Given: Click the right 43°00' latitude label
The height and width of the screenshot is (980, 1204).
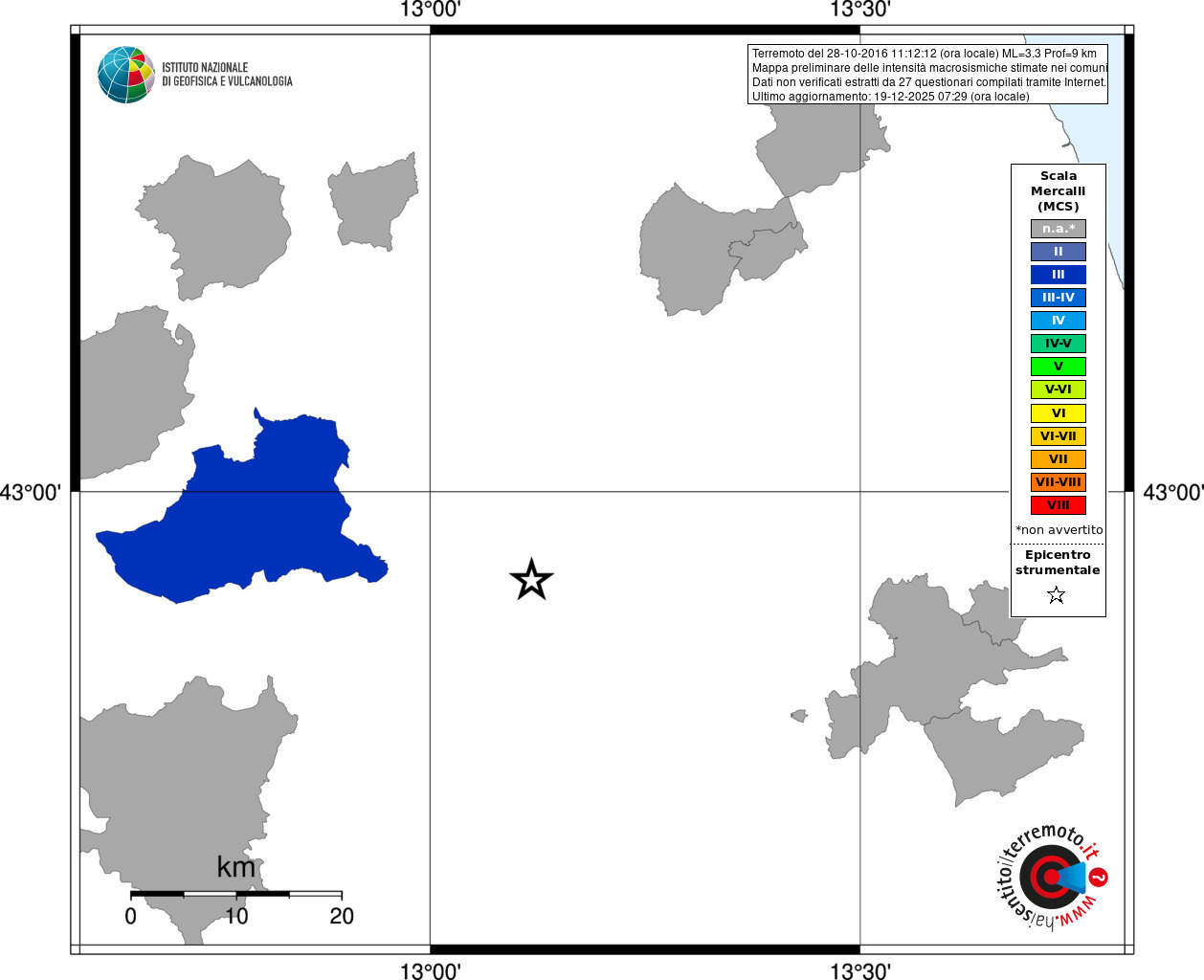Looking at the screenshot, I should 1173,493.
